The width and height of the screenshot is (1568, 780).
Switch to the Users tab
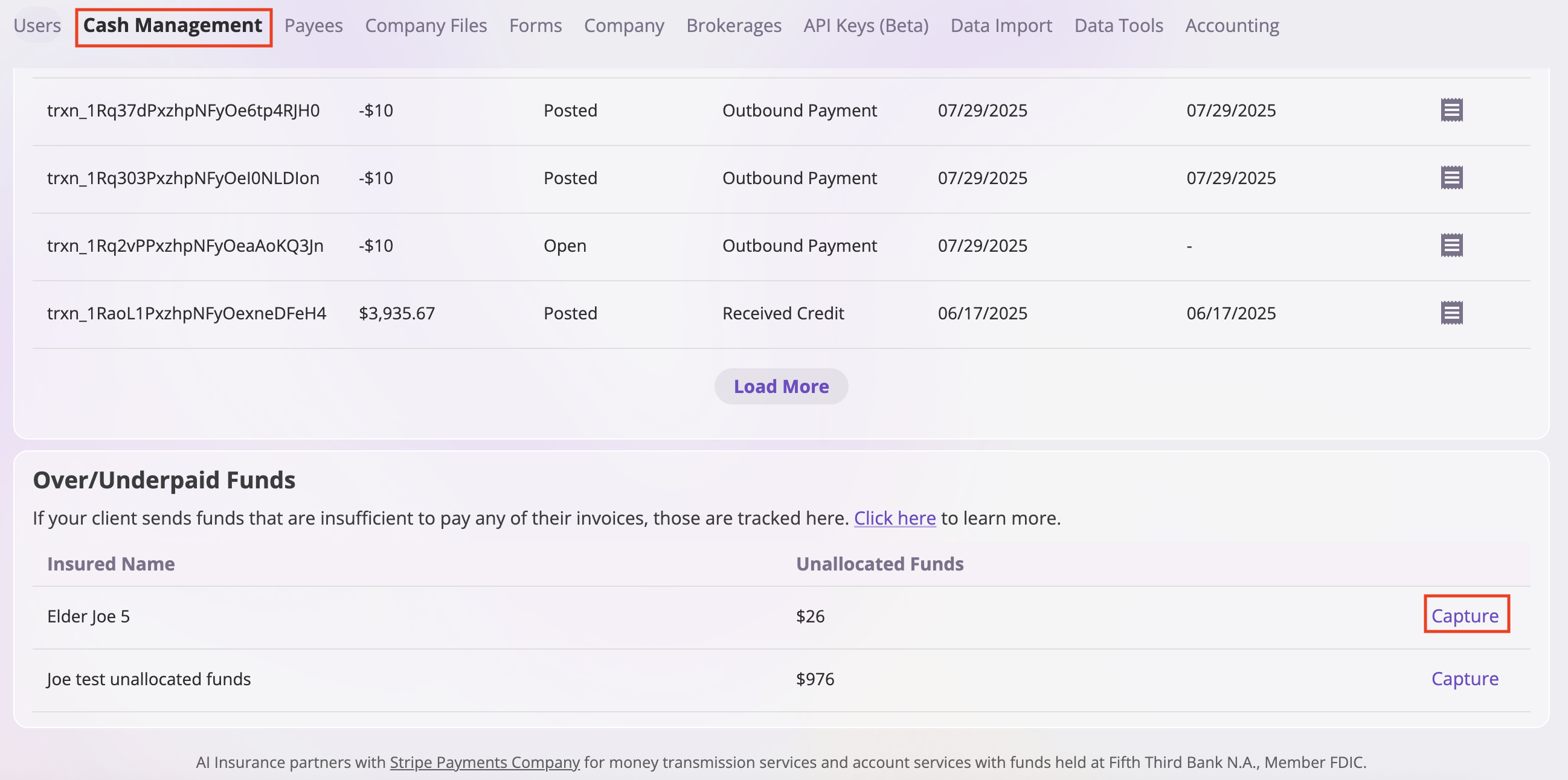tap(37, 25)
